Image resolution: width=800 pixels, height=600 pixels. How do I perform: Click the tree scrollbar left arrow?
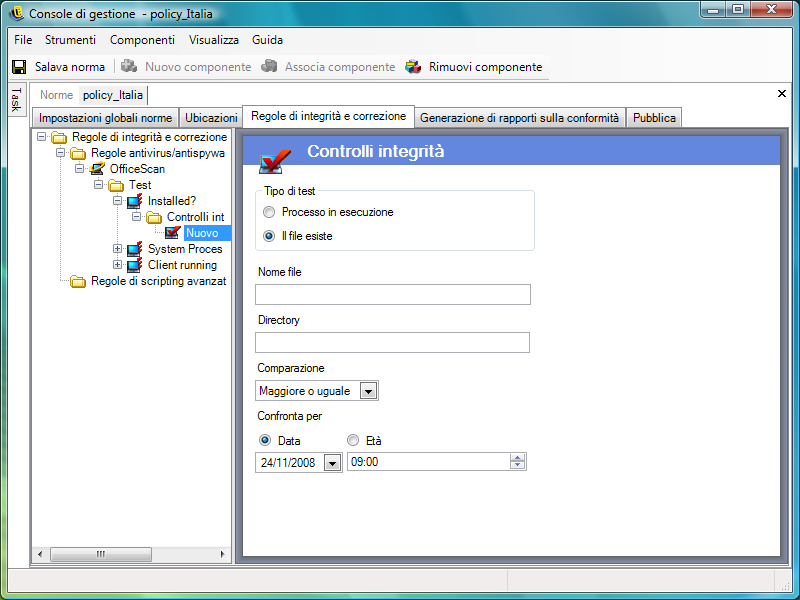(40, 554)
